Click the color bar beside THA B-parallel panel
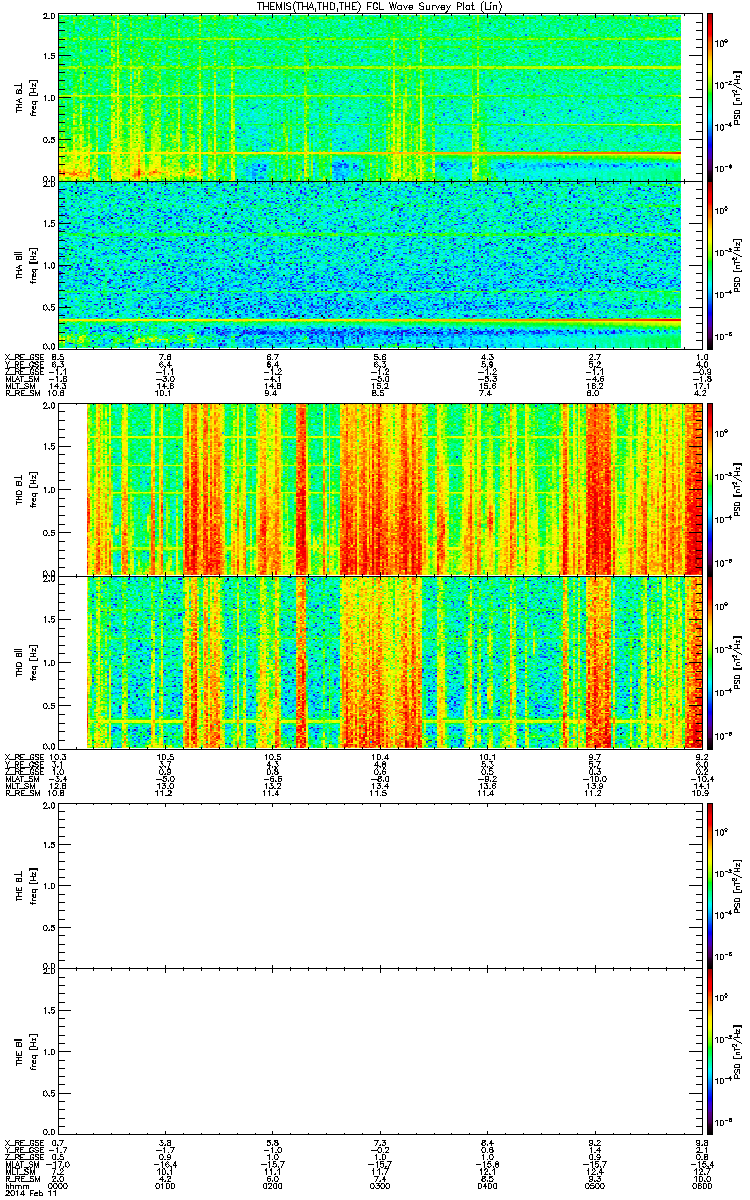 click(710, 265)
